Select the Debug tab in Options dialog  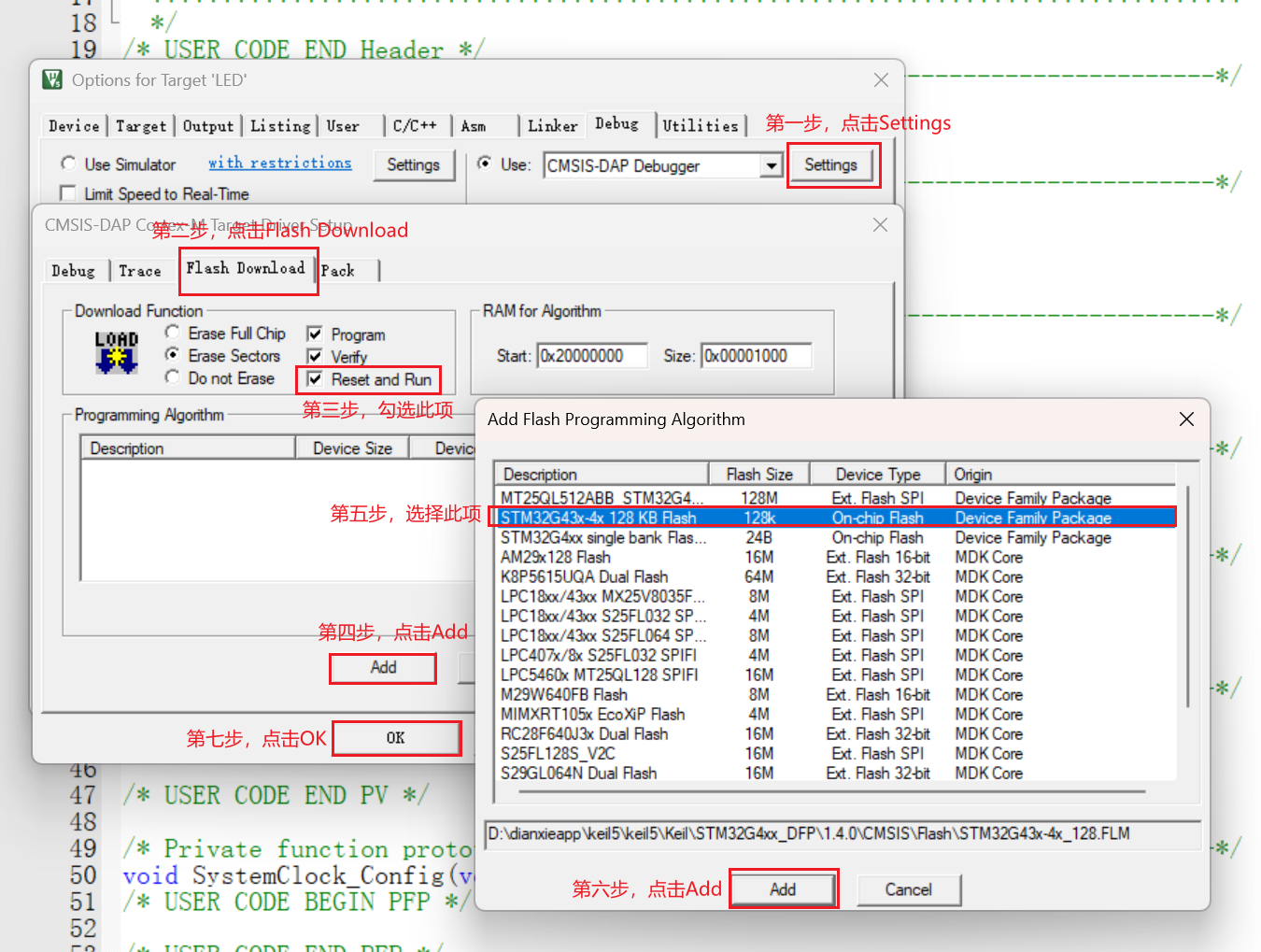click(616, 124)
